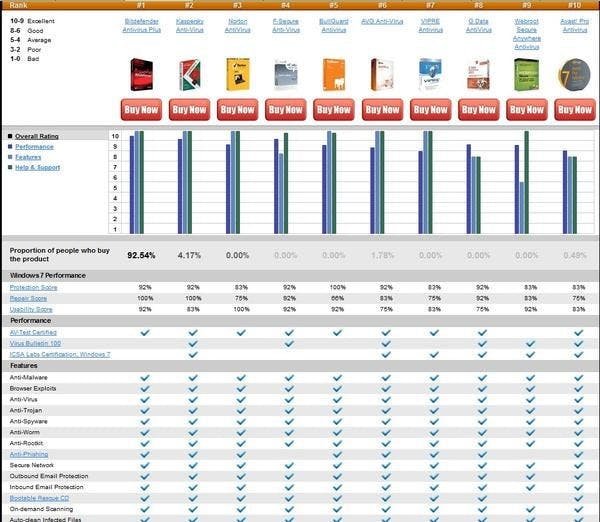Open ICSA Labs Certification: Windows 7 link
Screen dimensions: 600x522
pos(60,354)
